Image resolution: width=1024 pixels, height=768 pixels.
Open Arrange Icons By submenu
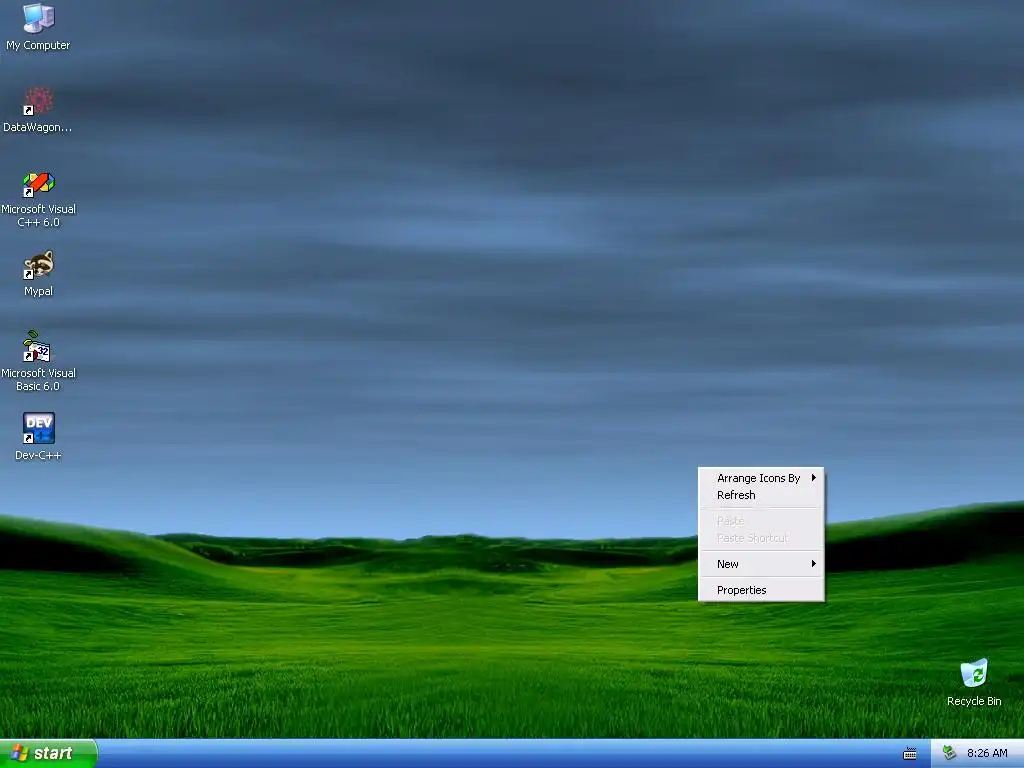761,478
